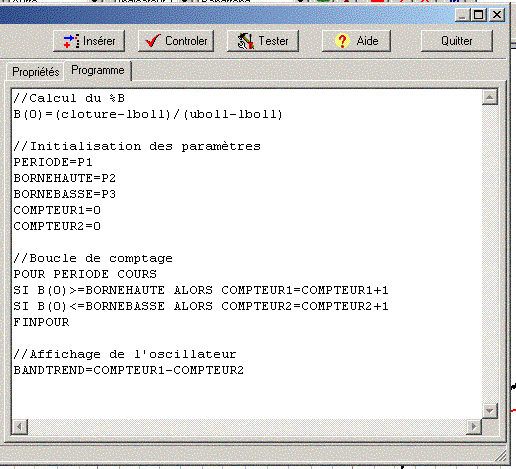Switch to the Propriétés tab
This screenshot has height=469, width=516.
[35, 72]
